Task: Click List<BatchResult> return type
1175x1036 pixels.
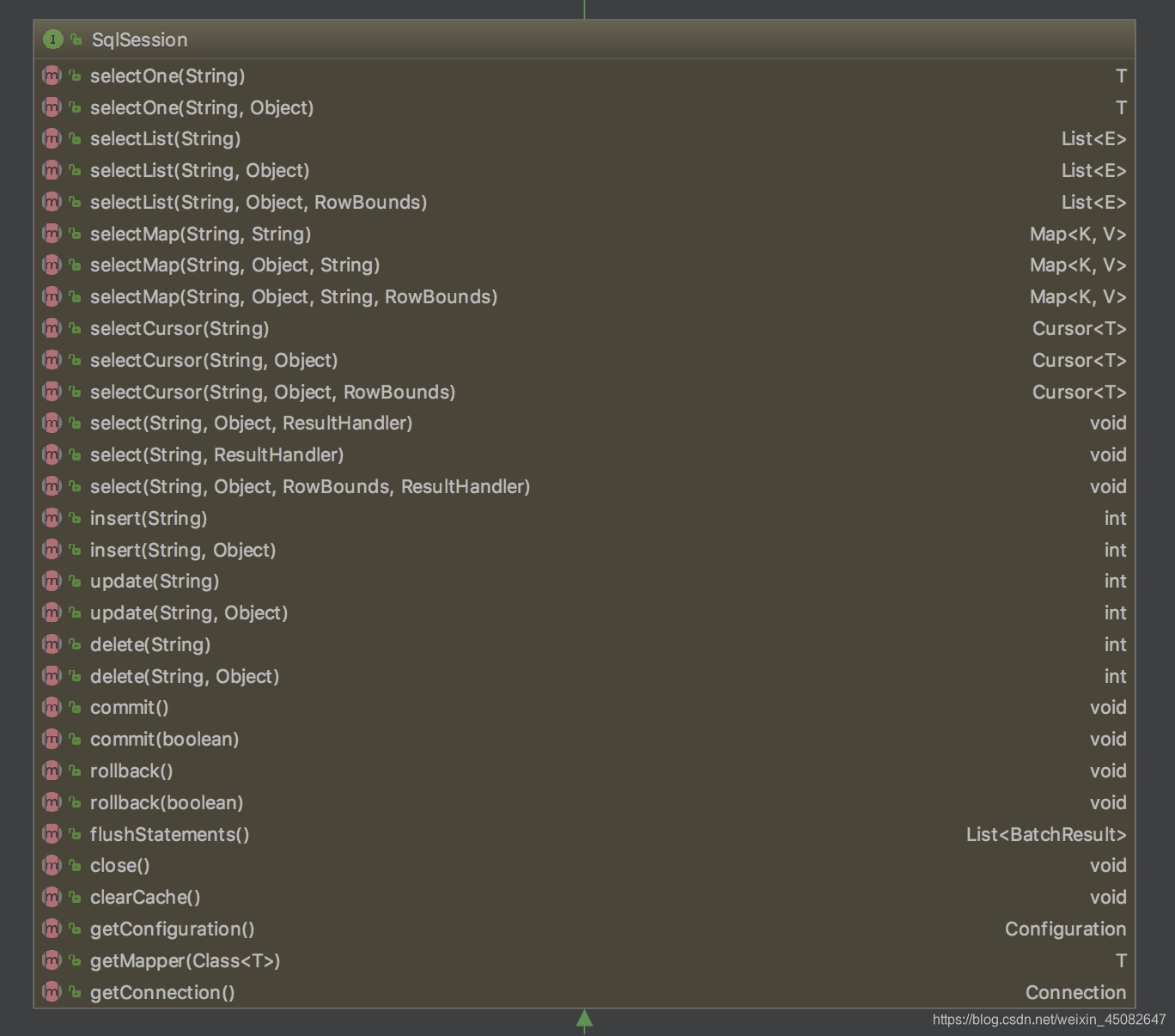Action: (x=1046, y=834)
